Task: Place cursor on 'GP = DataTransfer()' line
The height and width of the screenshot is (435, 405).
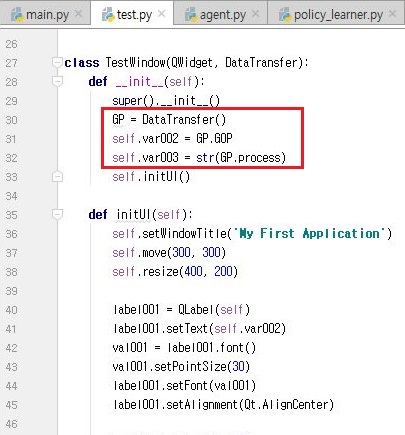Action: pos(169,120)
